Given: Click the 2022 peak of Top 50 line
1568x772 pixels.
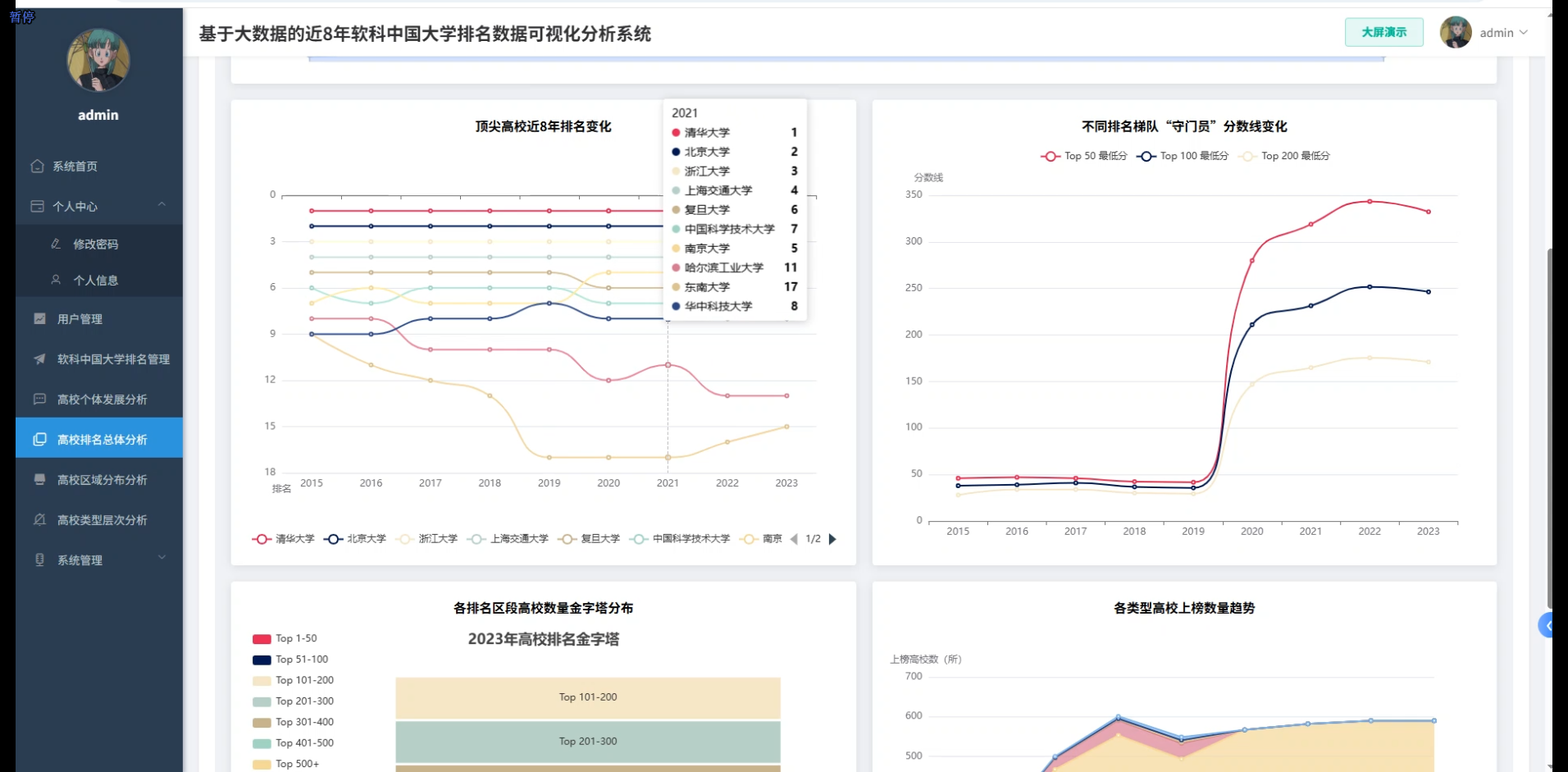Looking at the screenshot, I should click(x=1370, y=201).
